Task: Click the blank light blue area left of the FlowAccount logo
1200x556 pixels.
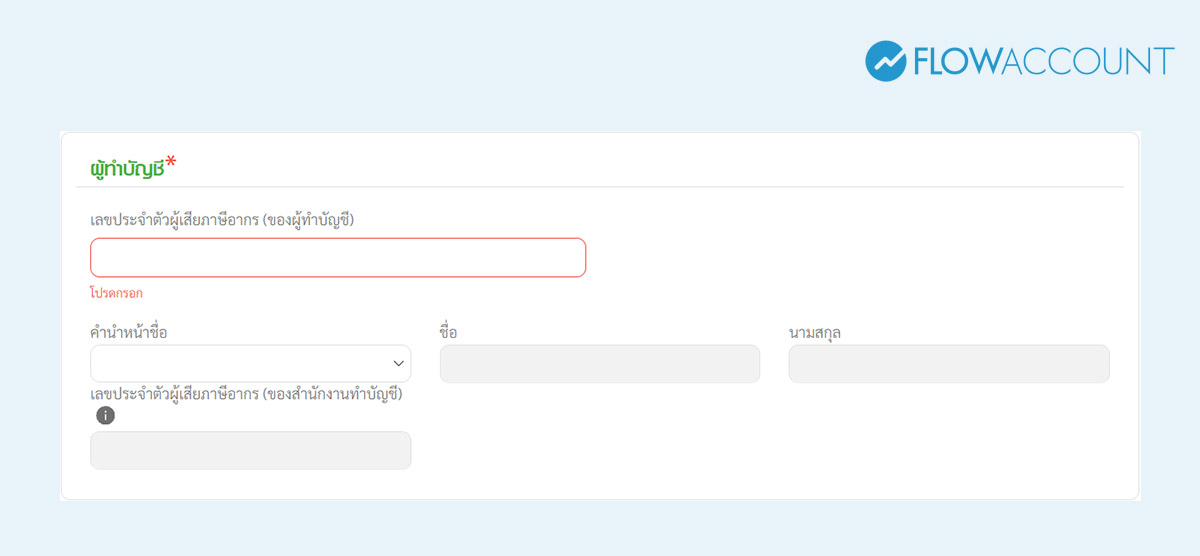Action: (500, 62)
